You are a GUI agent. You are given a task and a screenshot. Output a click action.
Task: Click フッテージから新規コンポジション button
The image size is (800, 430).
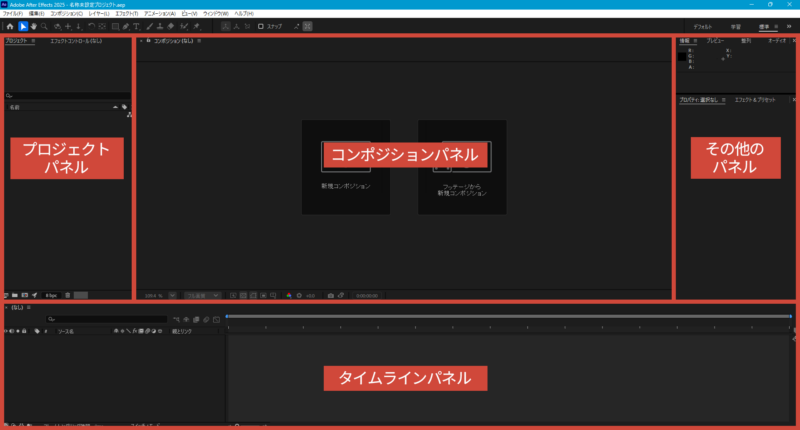462,167
